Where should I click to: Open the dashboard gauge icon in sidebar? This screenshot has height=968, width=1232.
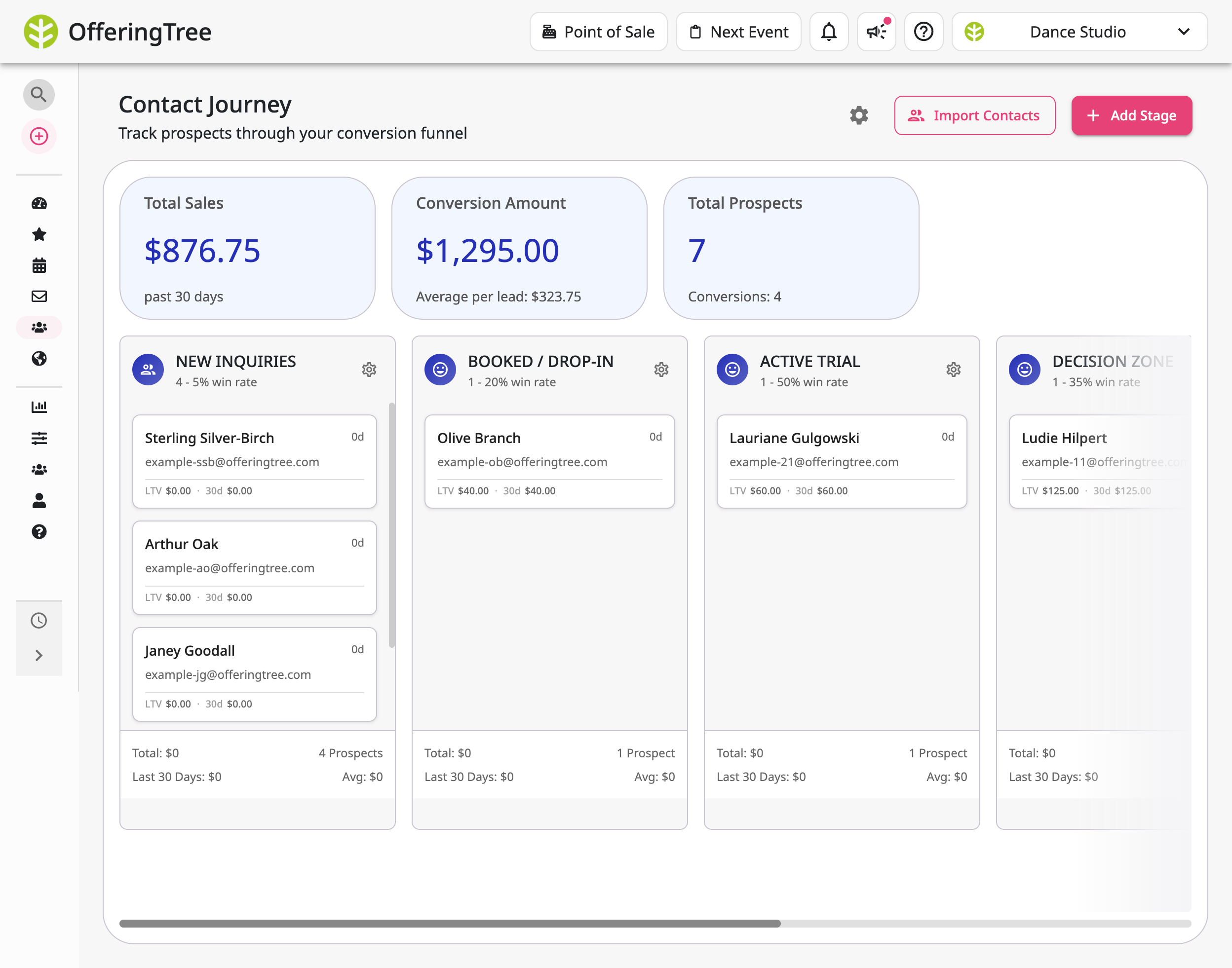tap(38, 203)
